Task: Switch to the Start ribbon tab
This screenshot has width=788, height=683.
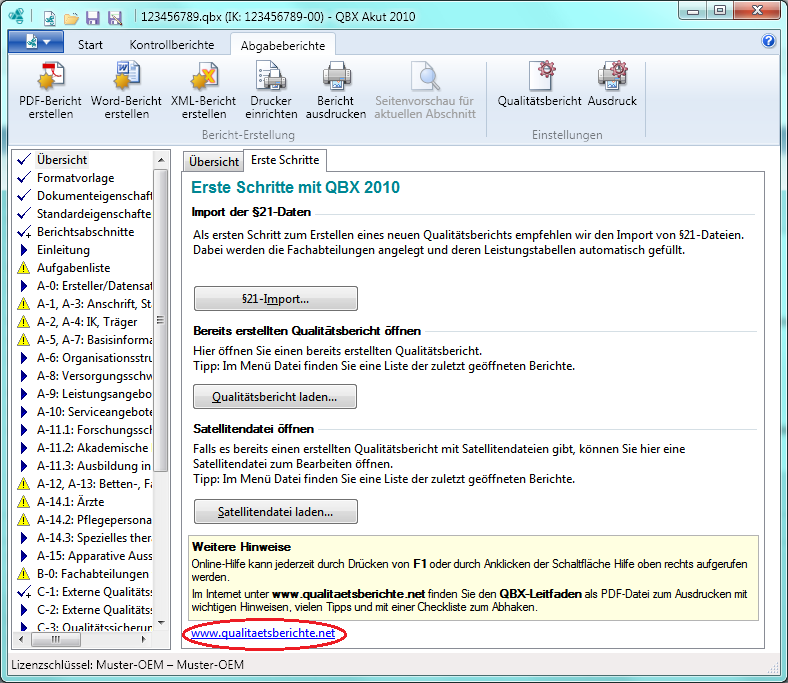Action: tap(90, 45)
